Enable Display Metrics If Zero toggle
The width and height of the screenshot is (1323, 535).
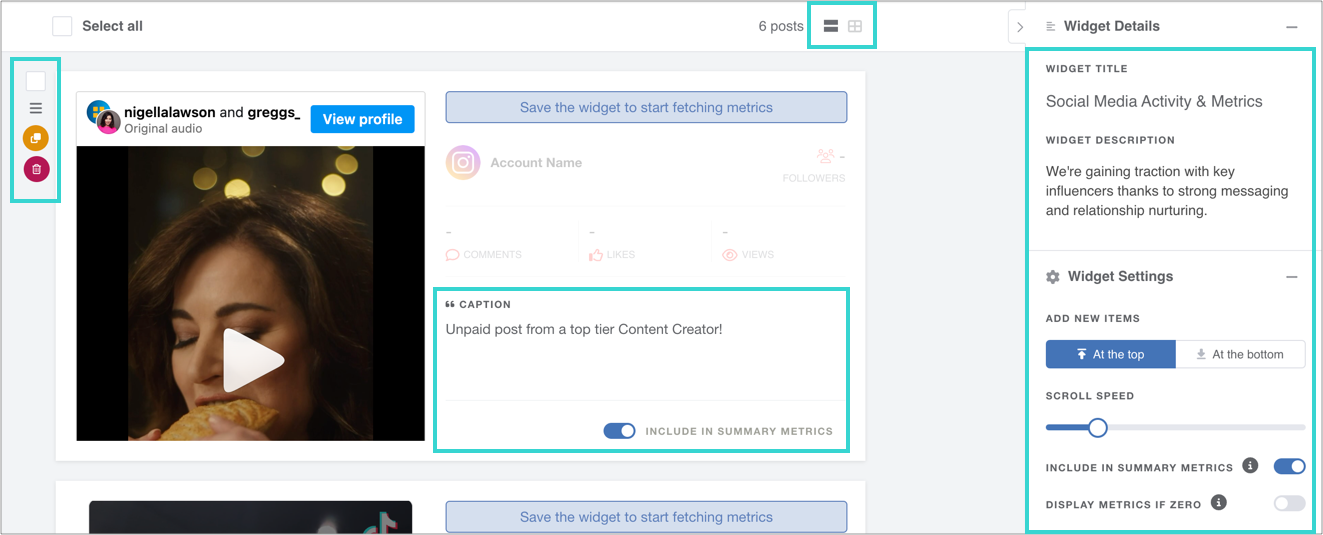1289,503
